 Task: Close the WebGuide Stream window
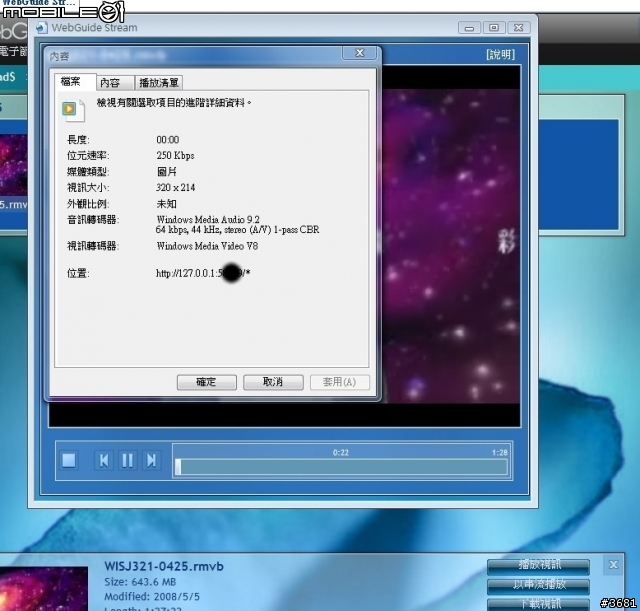pyautogui.click(x=518, y=27)
